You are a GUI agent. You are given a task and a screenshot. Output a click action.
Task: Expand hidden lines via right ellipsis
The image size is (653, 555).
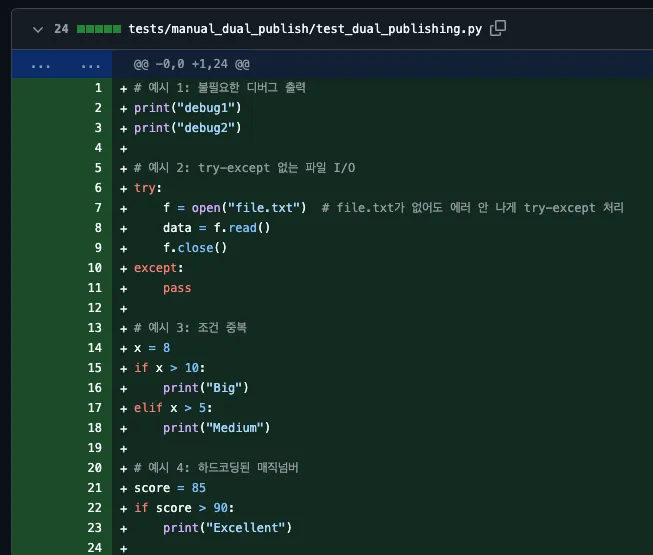coord(90,65)
